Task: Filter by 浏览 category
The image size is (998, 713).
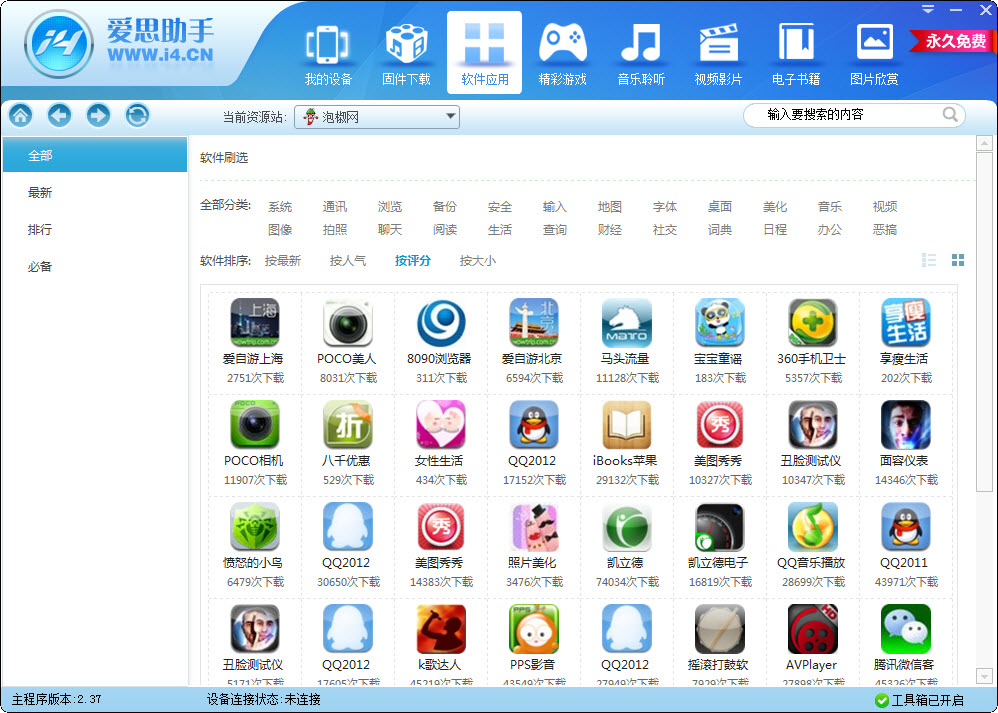Action: click(x=390, y=207)
